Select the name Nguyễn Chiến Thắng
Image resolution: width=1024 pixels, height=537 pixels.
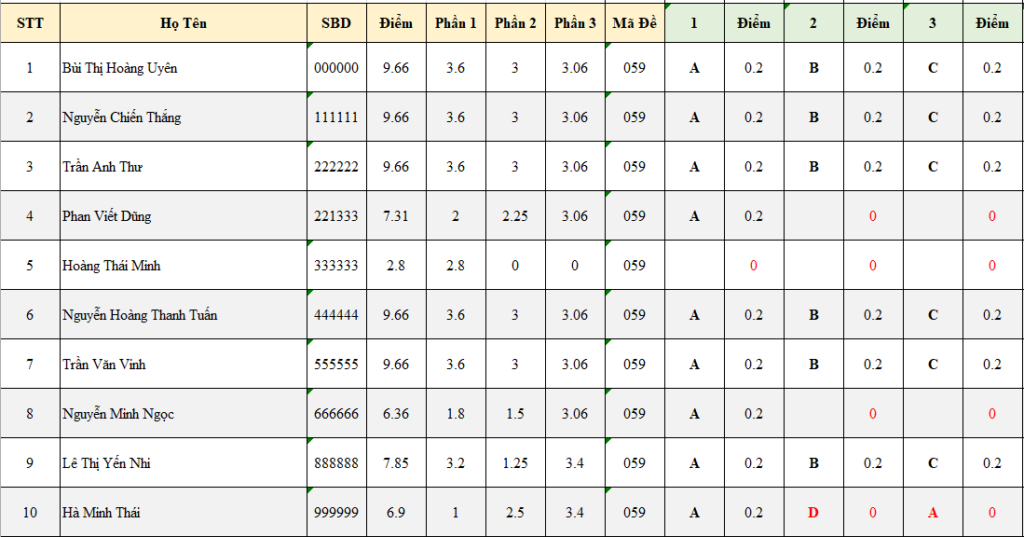click(121, 118)
